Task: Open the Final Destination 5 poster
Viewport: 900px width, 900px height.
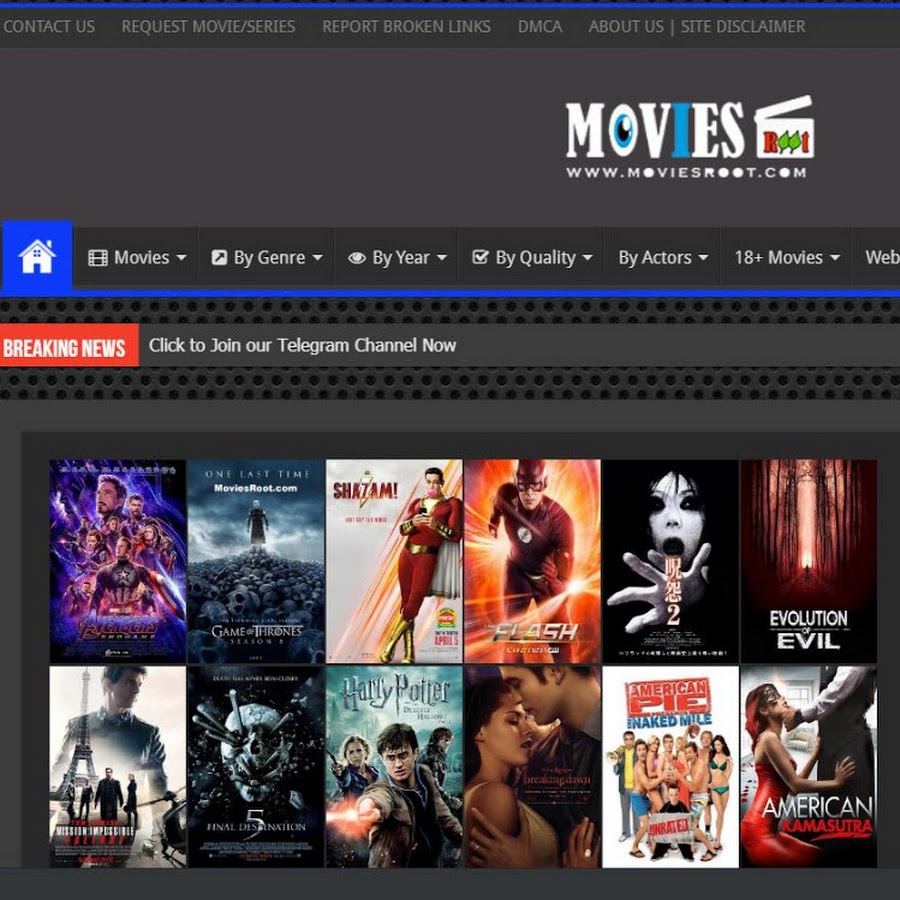Action: click(256, 766)
